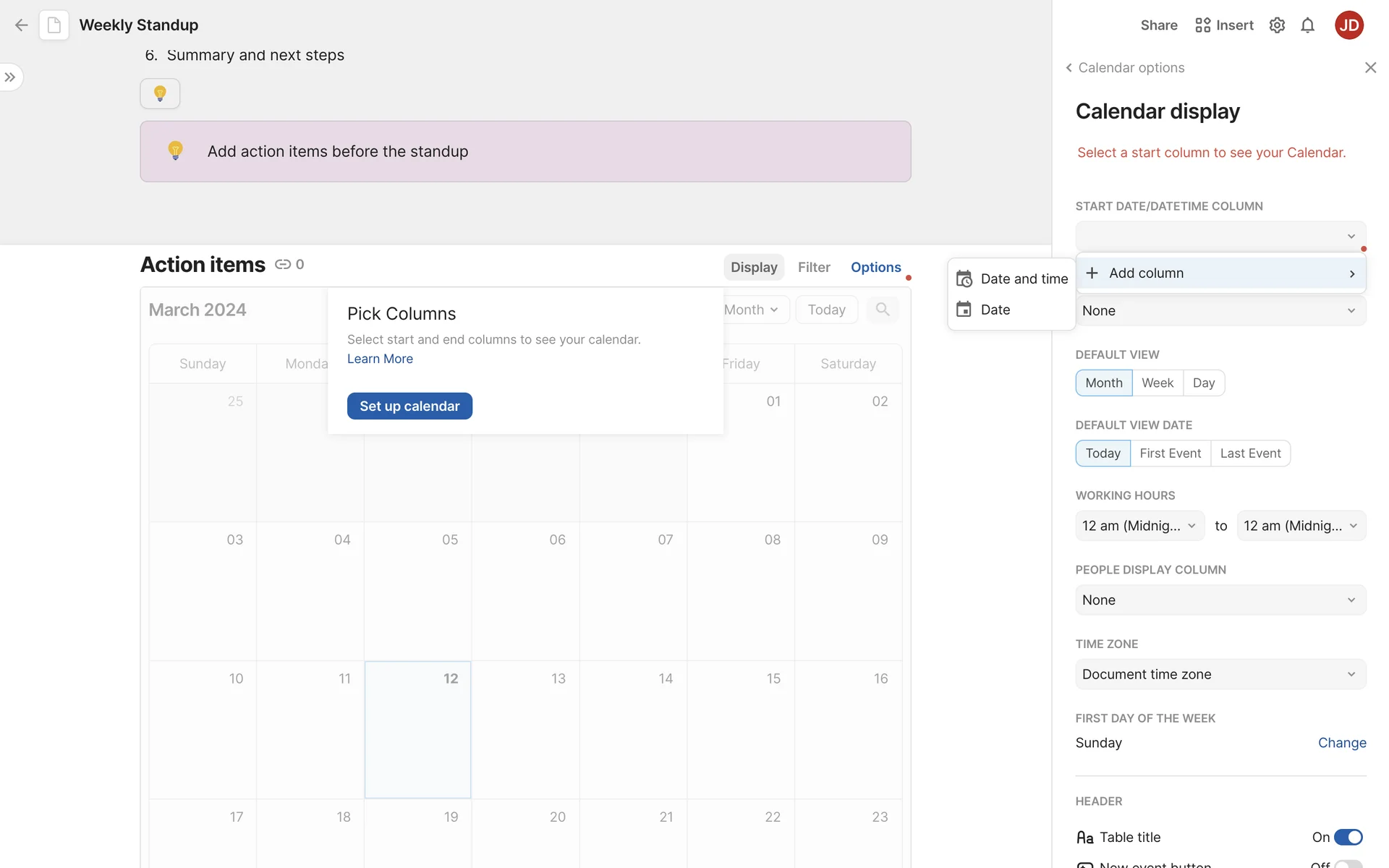The image size is (1389, 868).
Task: Open the JD user avatar
Action: [1348, 25]
